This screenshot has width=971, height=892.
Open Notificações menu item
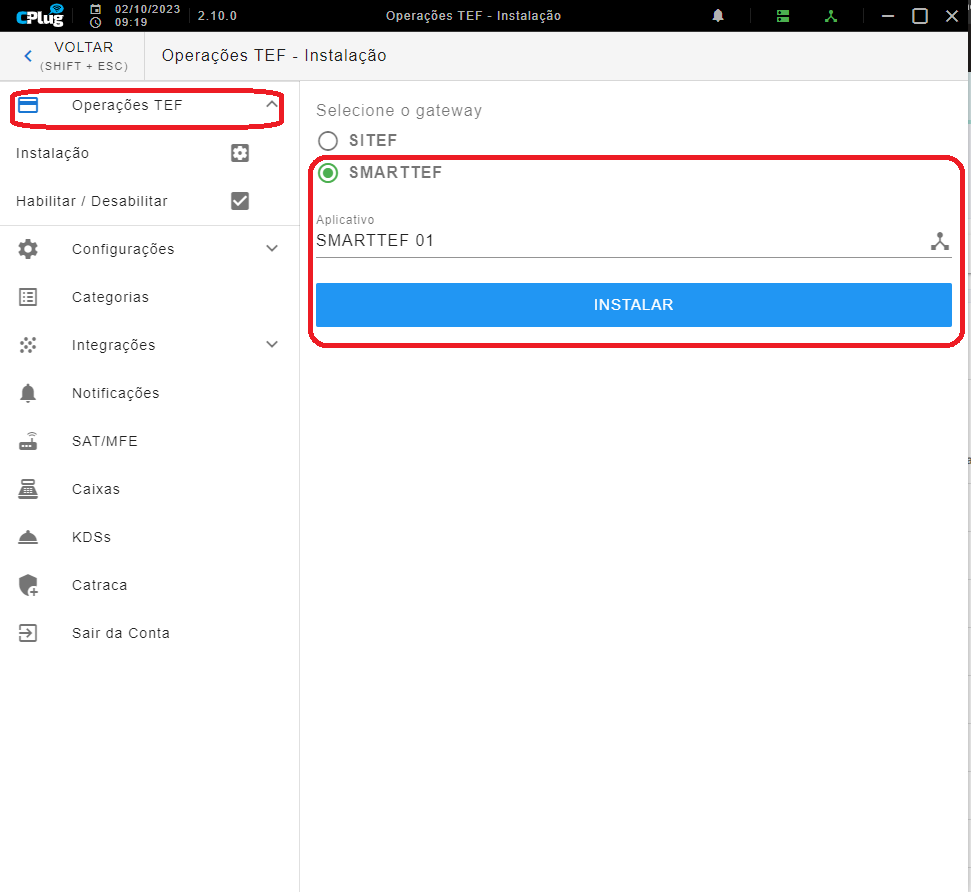tap(149, 393)
